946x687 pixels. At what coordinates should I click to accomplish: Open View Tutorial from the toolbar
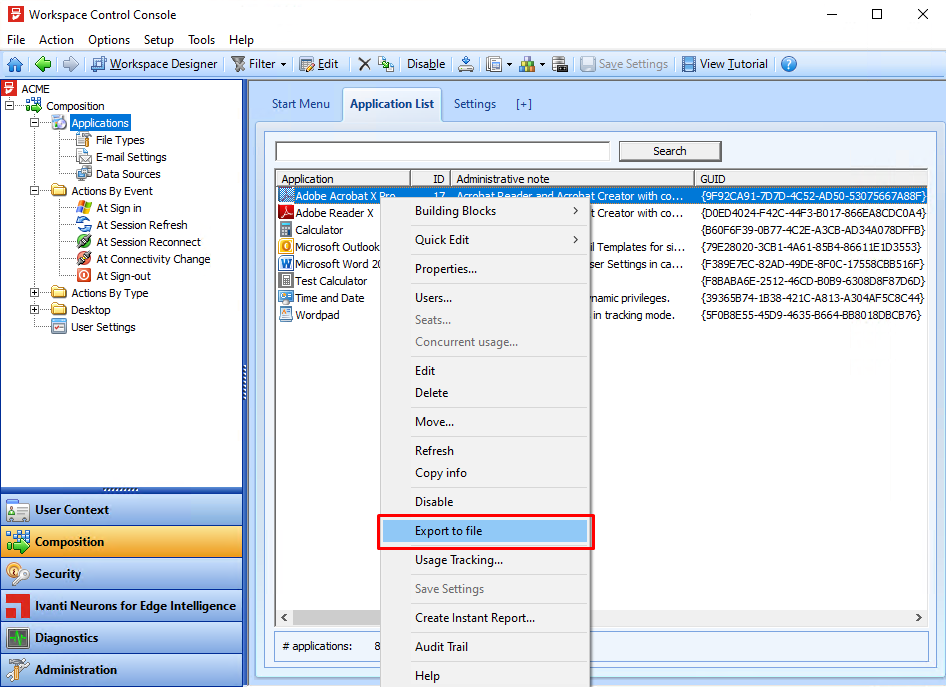725,64
